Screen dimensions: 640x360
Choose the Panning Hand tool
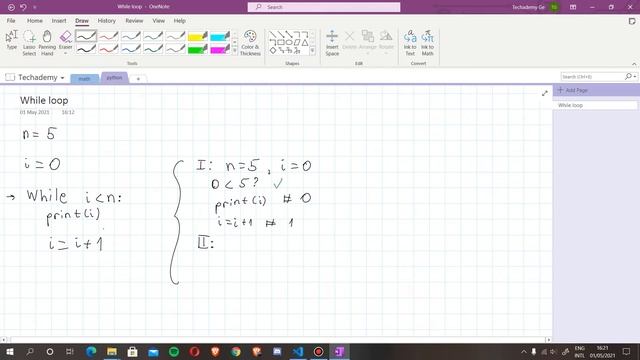coord(47,42)
